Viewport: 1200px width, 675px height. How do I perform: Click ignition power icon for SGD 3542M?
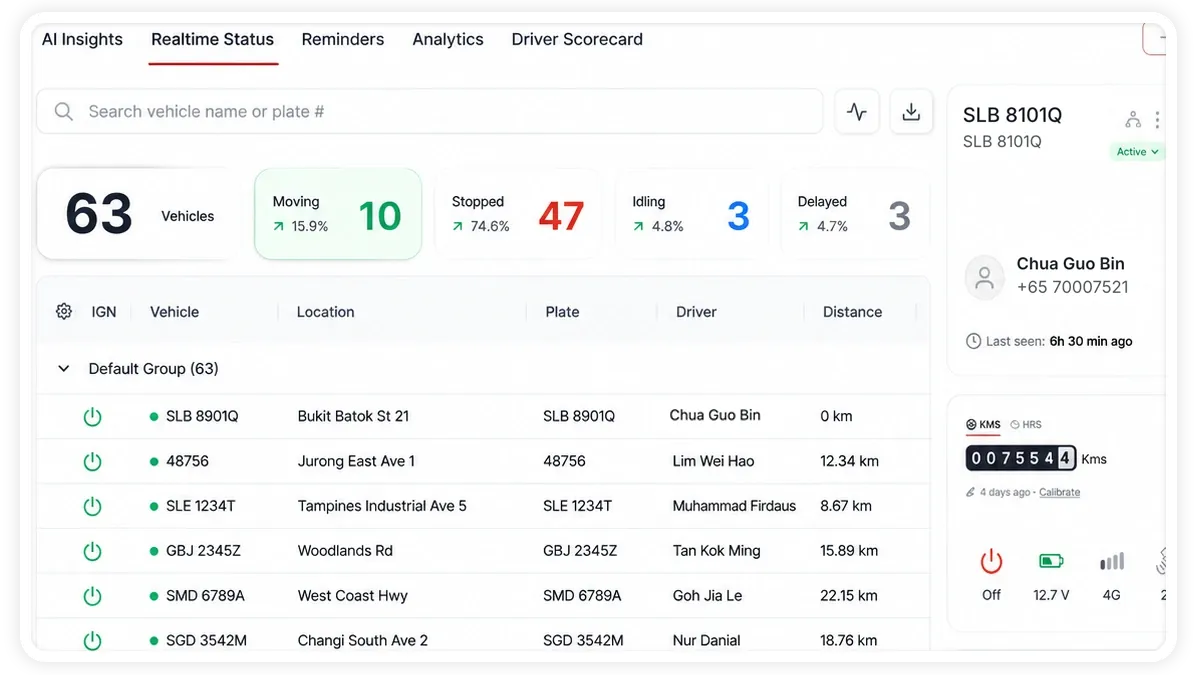92,640
